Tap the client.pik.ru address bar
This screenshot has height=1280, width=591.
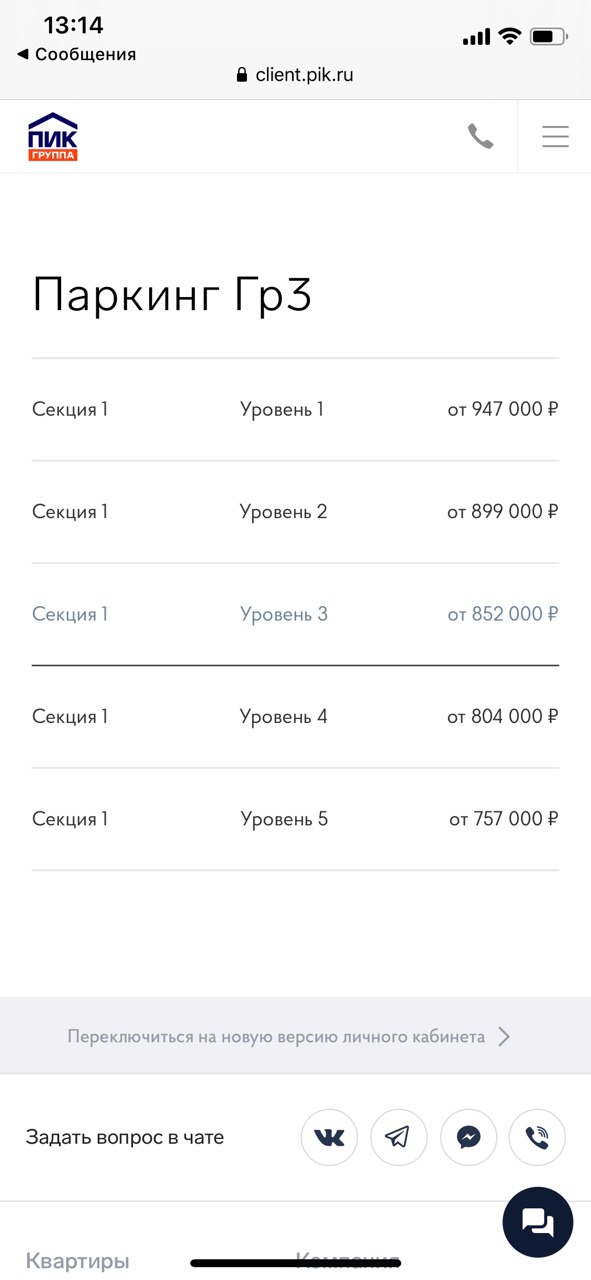click(295, 75)
